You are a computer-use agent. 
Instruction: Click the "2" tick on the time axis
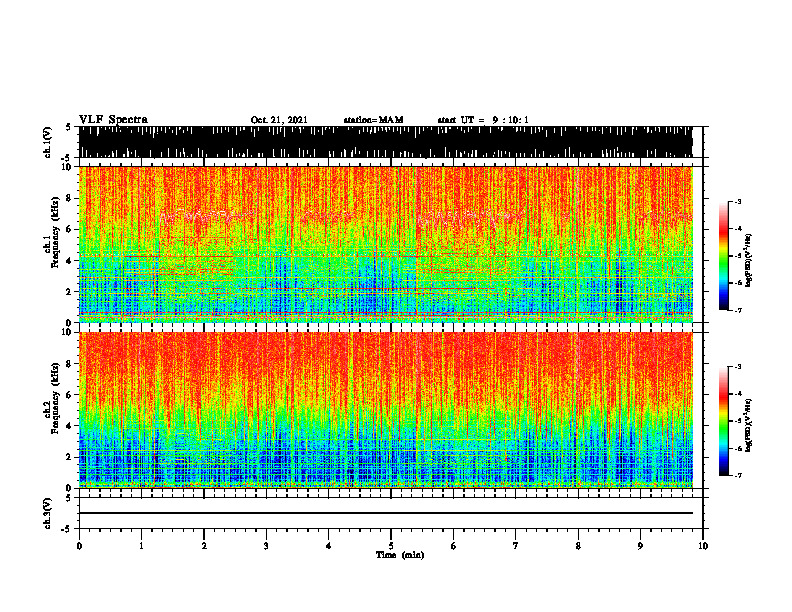204,546
